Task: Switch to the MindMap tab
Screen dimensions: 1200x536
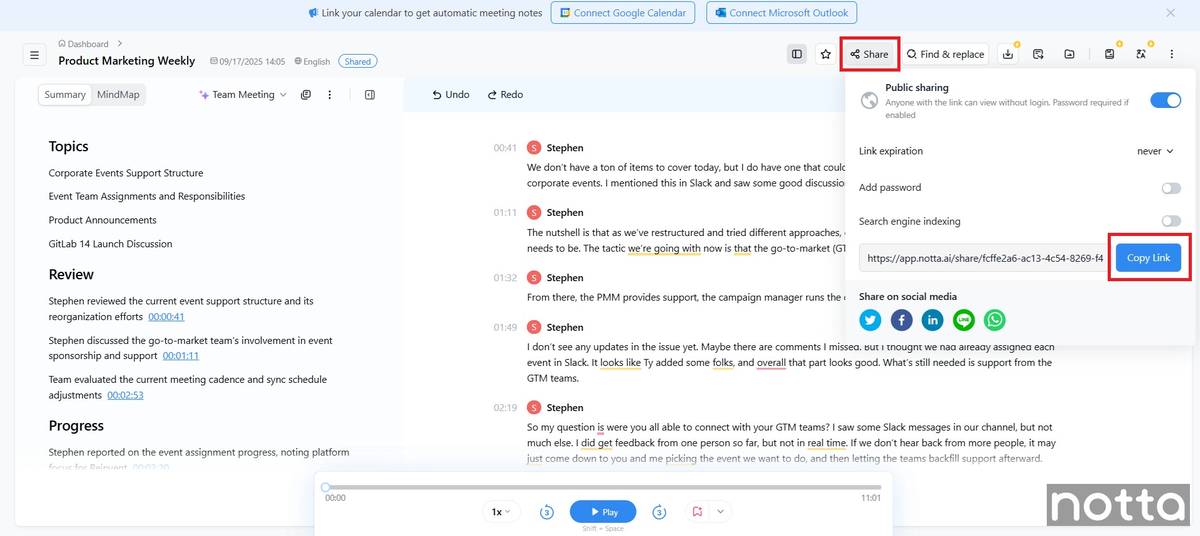Action: (118, 95)
